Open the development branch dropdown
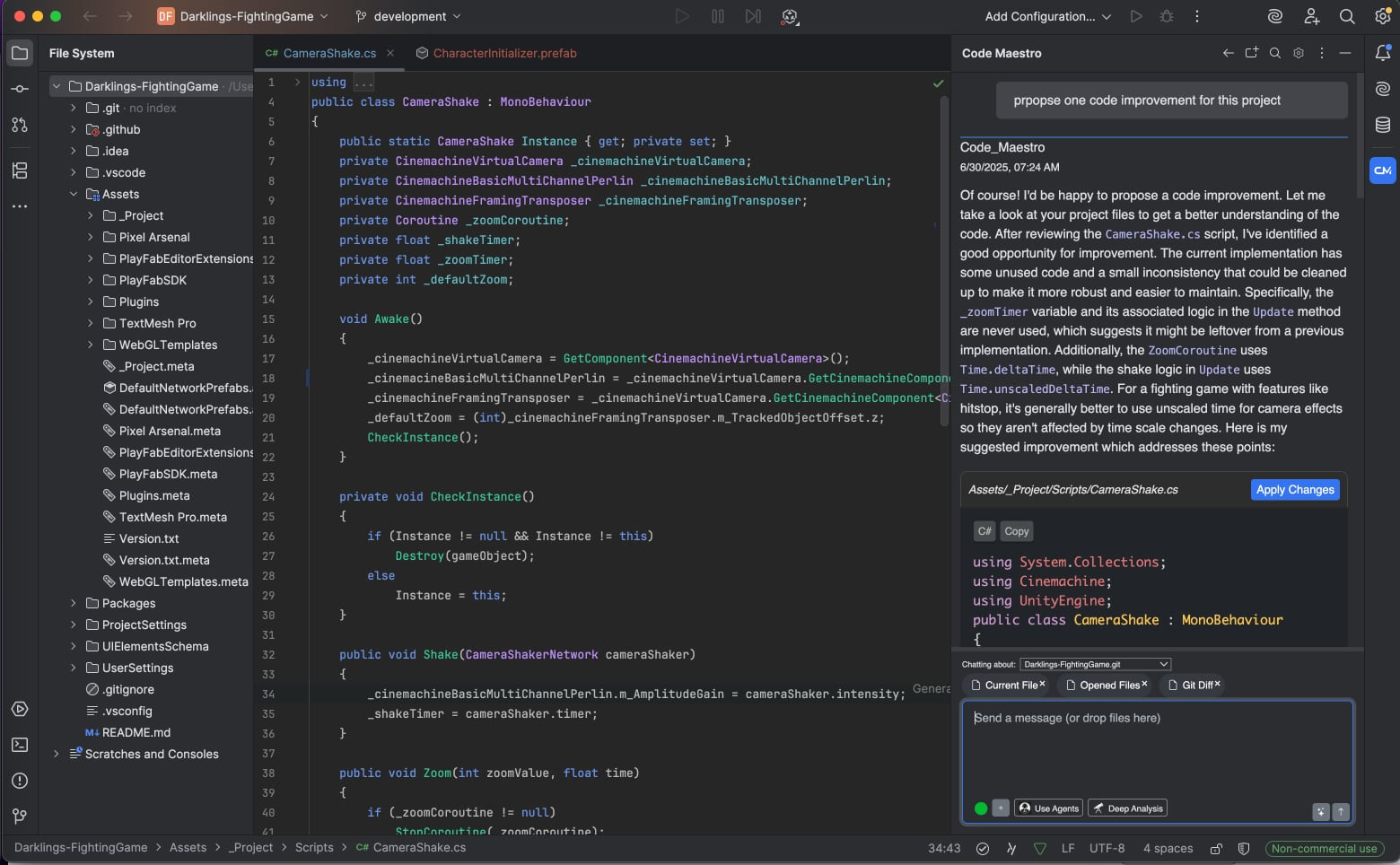1400x865 pixels. (408, 16)
